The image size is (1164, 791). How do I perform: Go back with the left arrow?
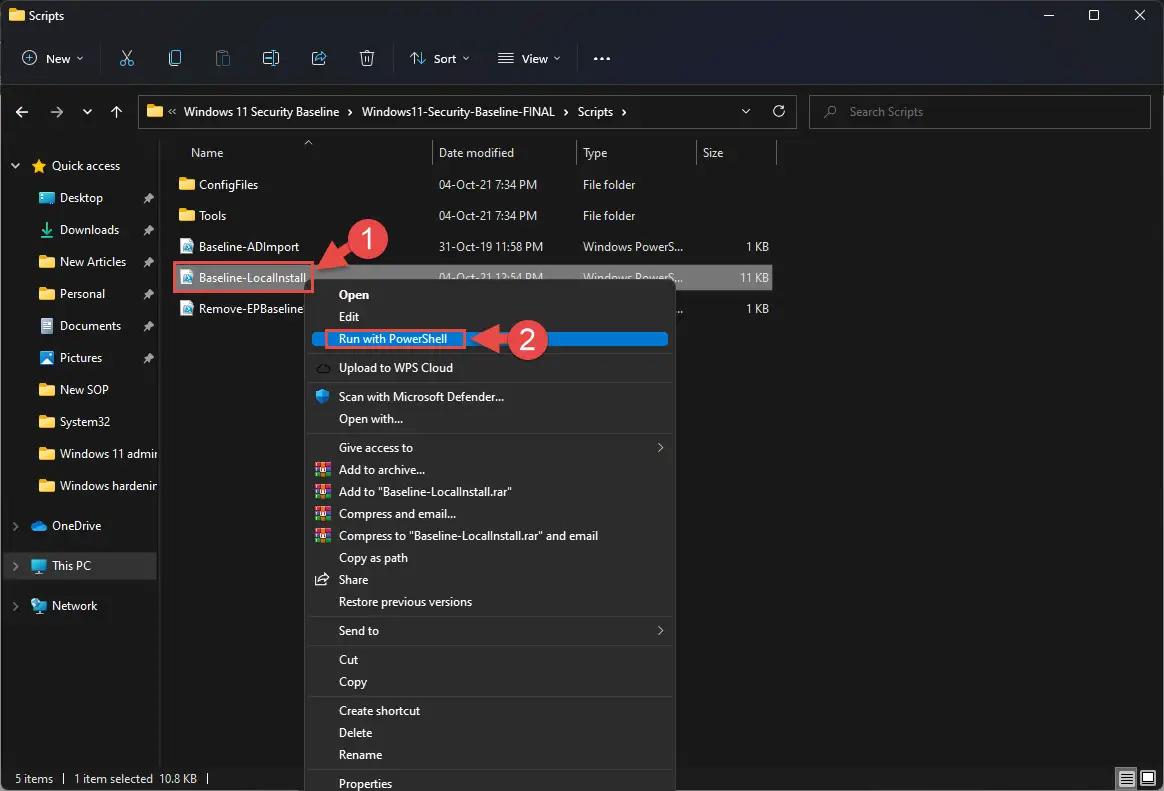tap(22, 112)
